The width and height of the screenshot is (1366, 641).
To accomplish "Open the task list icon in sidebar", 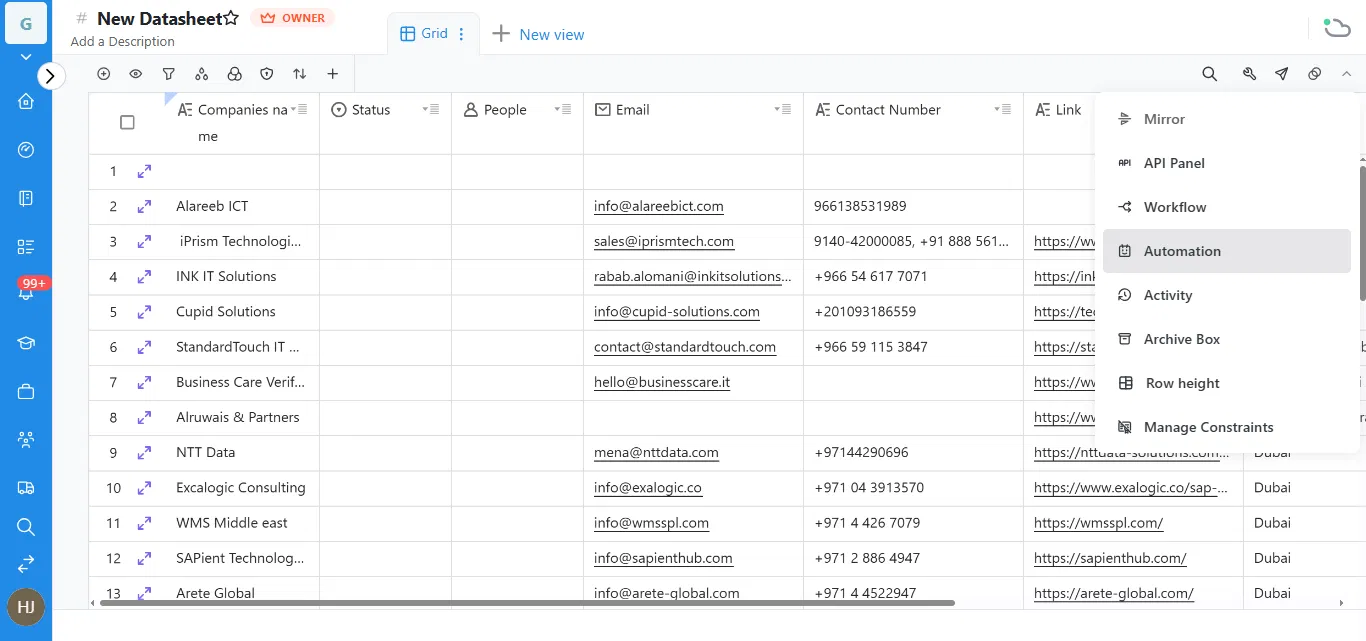I will coord(26,247).
